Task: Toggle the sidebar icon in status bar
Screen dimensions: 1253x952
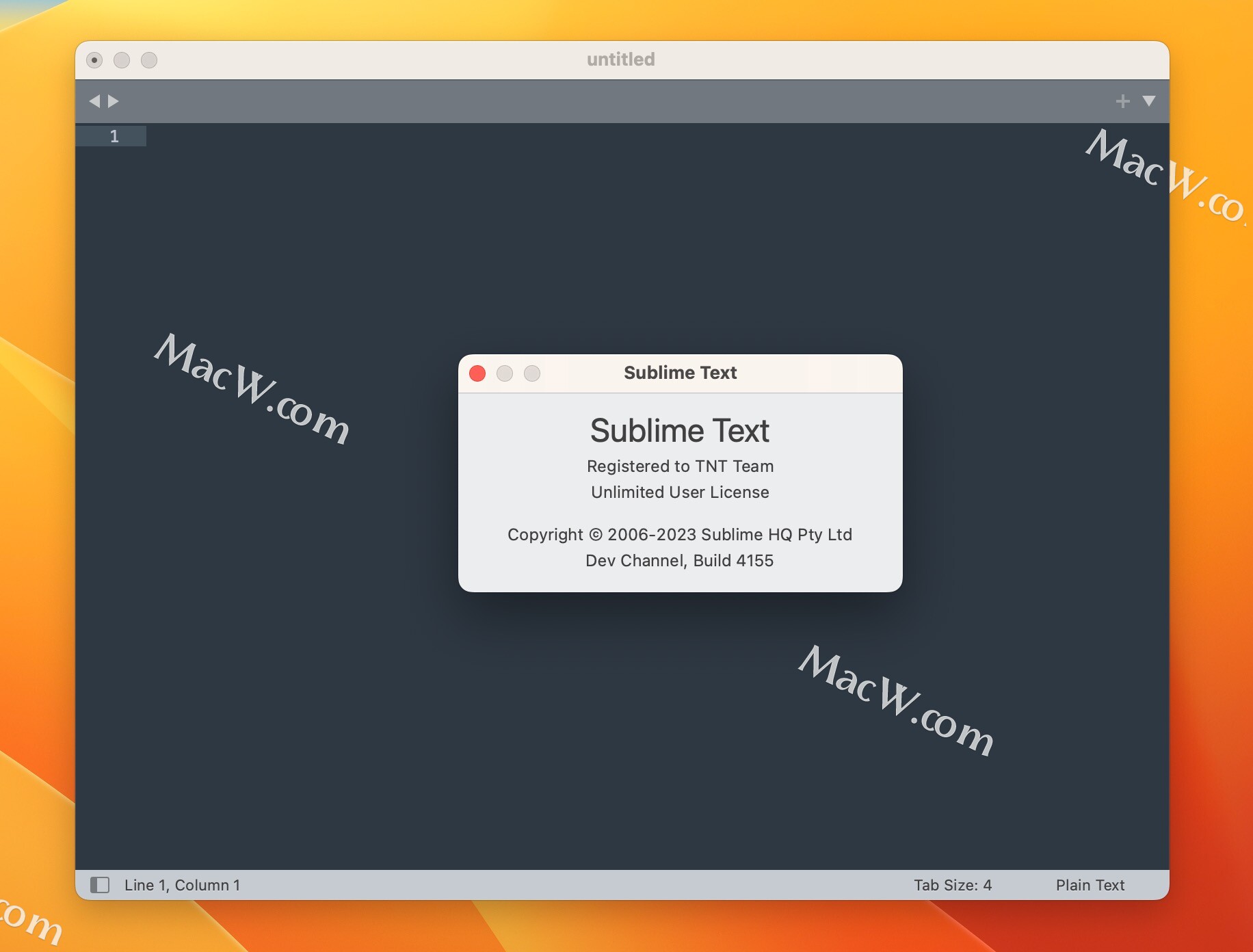Action: pos(100,885)
